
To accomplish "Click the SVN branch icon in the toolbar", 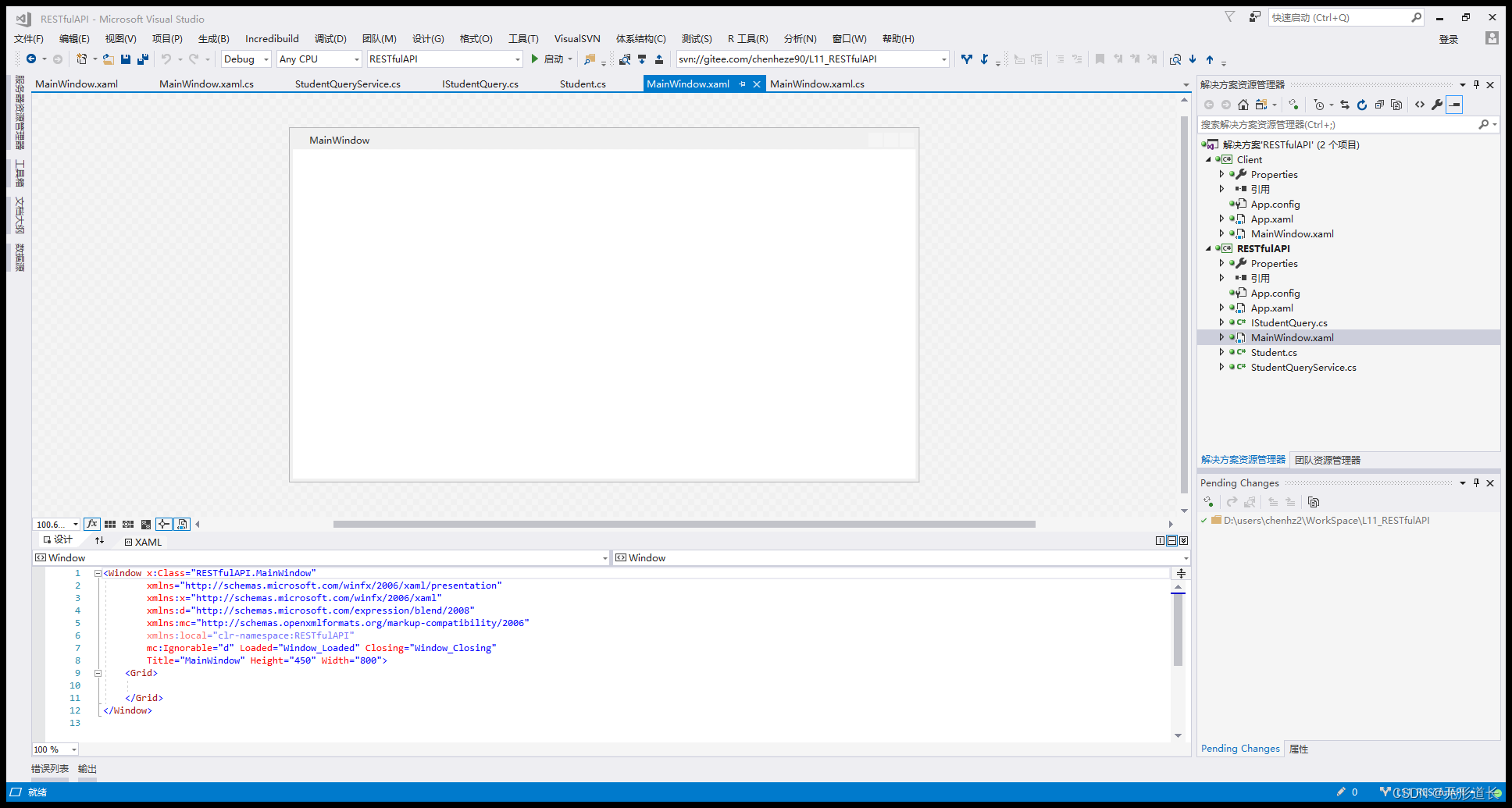I will (967, 59).
